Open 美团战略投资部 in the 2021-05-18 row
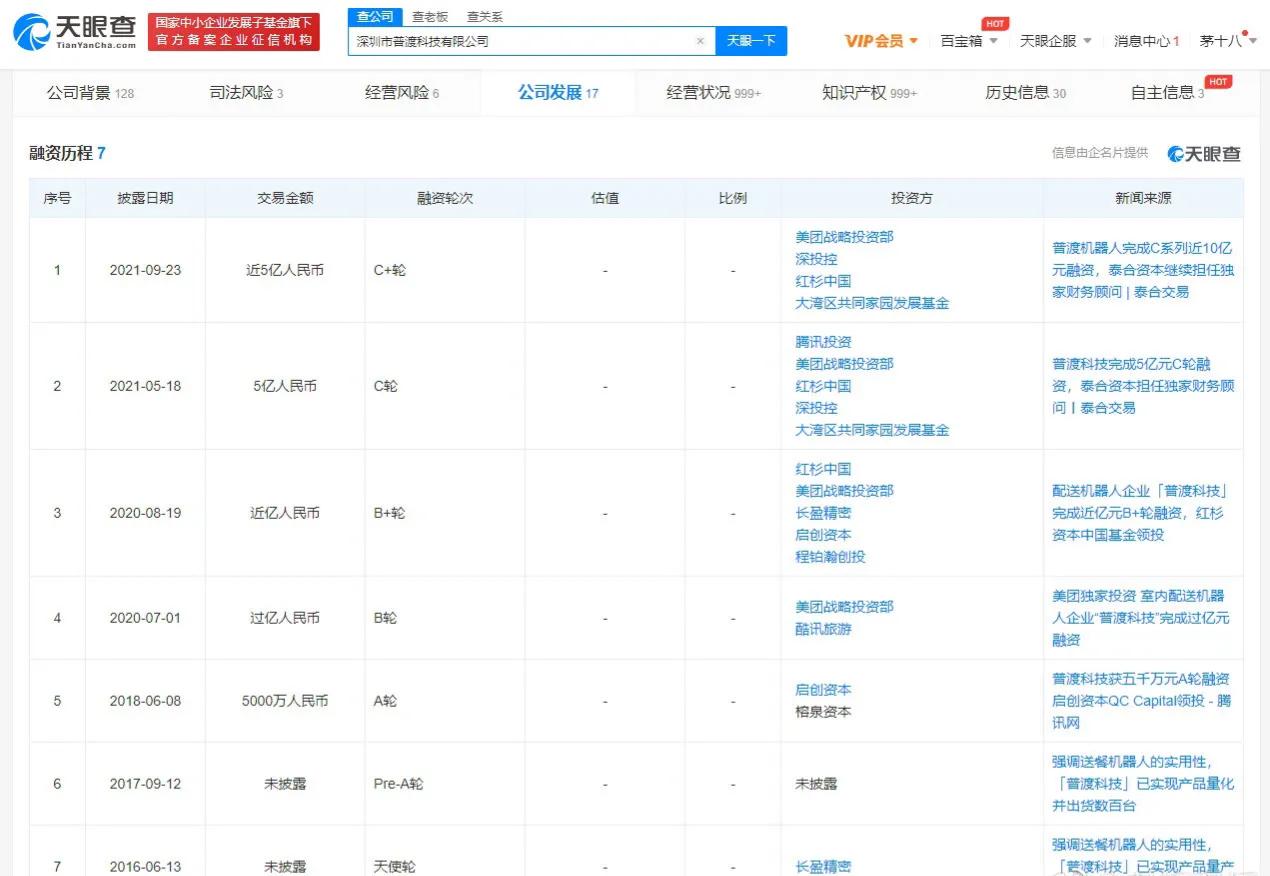Screen dimensions: 1270x876 pos(844,364)
